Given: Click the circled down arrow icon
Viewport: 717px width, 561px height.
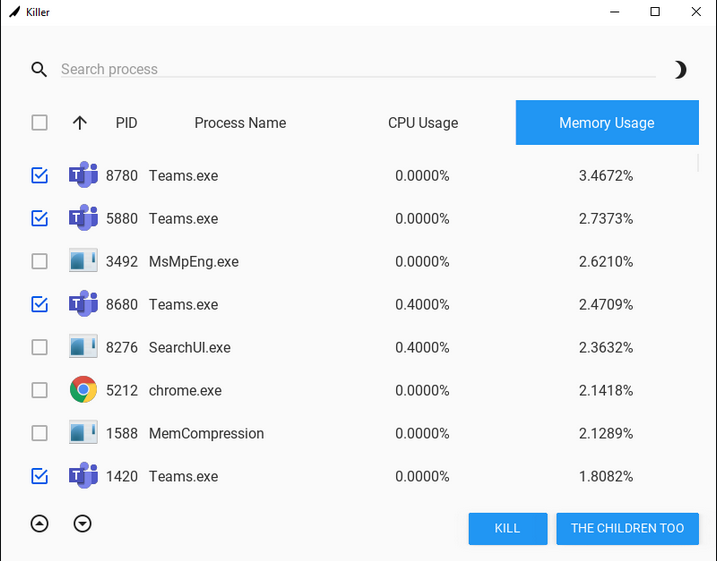Looking at the screenshot, I should [x=82, y=524].
